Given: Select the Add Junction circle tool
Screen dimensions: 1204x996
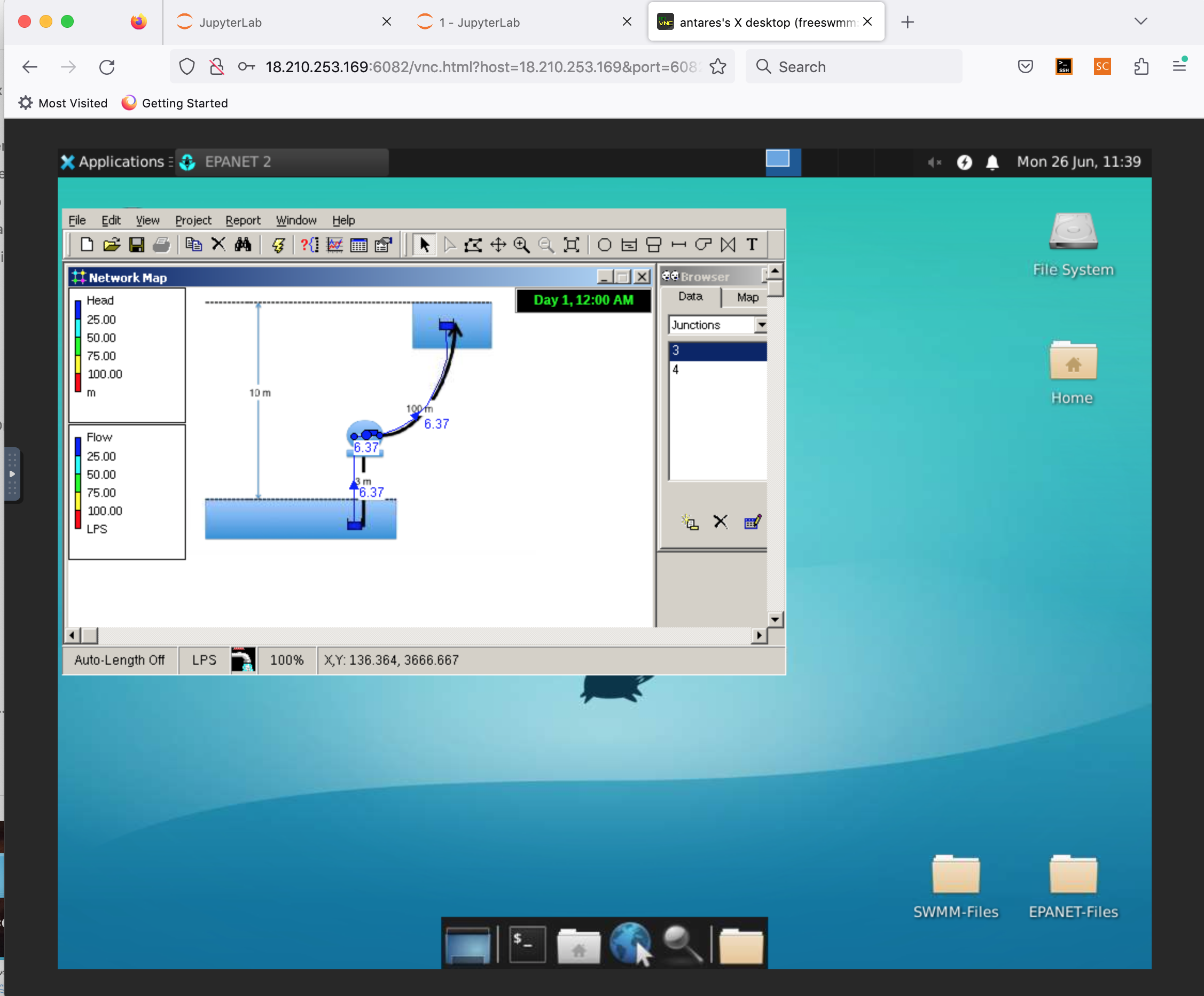Looking at the screenshot, I should click(x=604, y=245).
